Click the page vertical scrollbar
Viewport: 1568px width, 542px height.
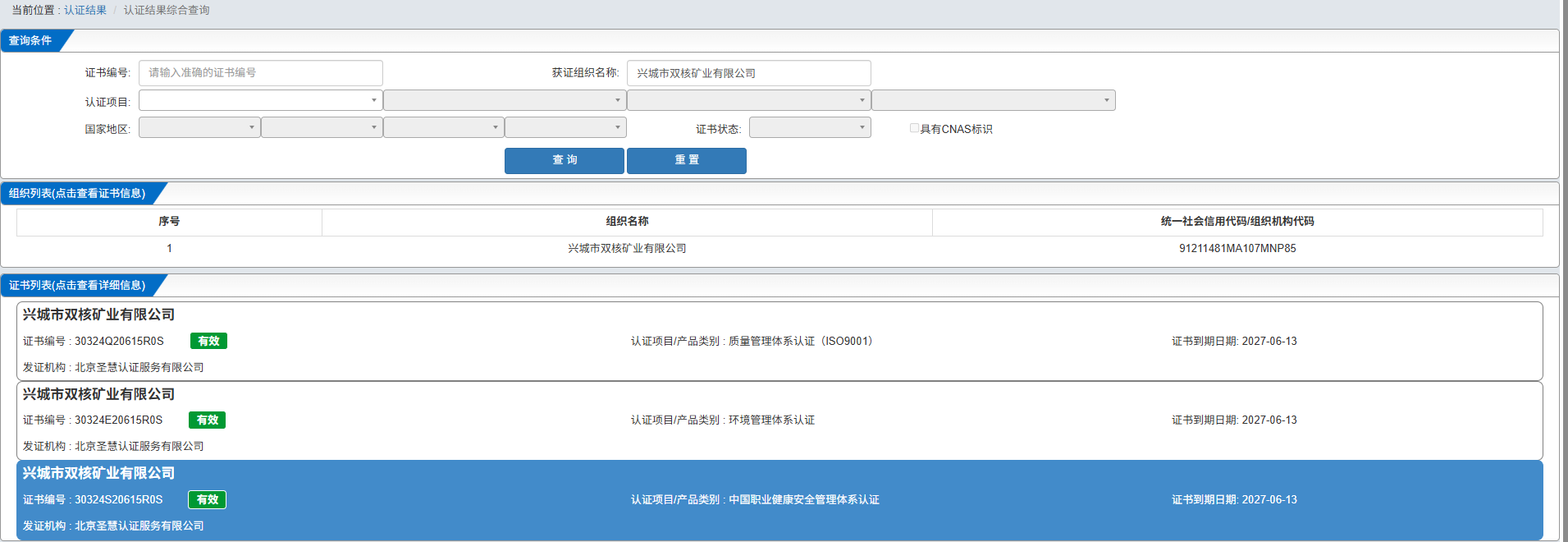(1564, 271)
